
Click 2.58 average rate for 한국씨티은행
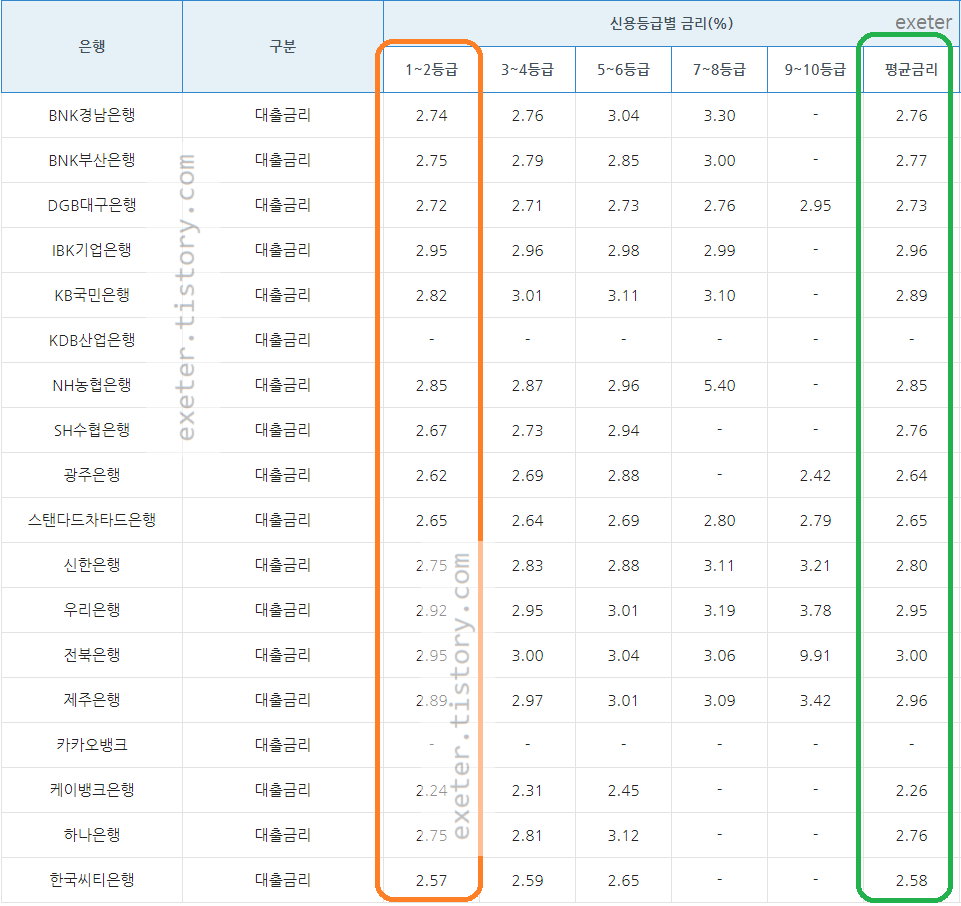point(911,881)
